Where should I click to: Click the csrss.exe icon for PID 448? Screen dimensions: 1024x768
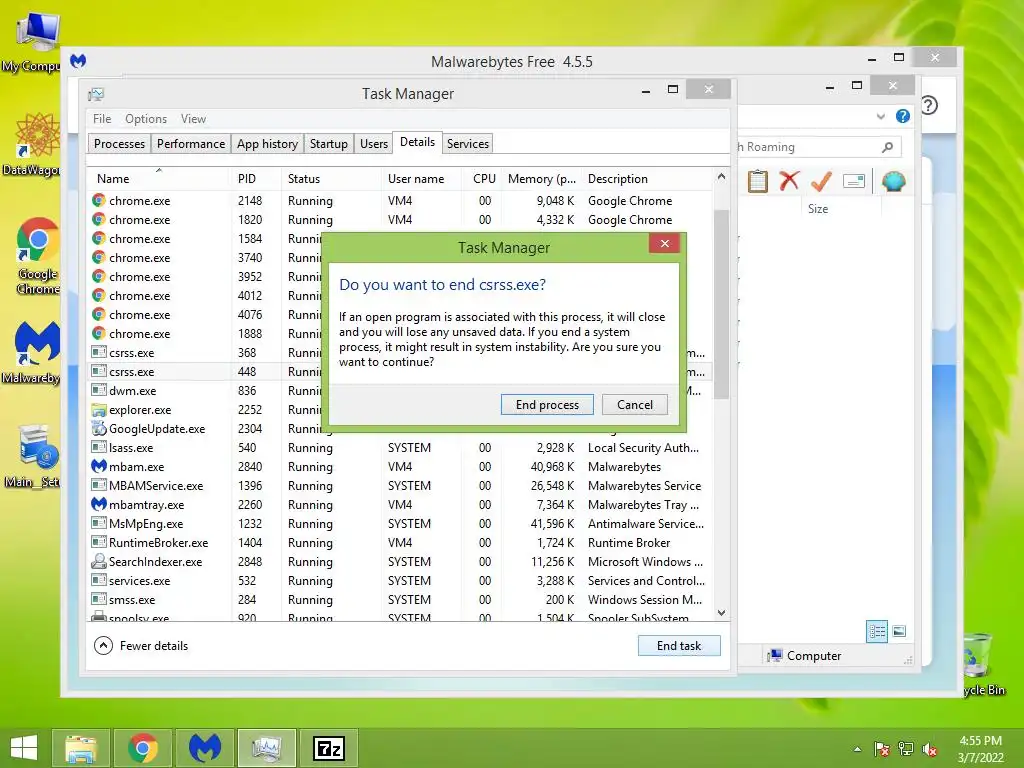(99, 372)
